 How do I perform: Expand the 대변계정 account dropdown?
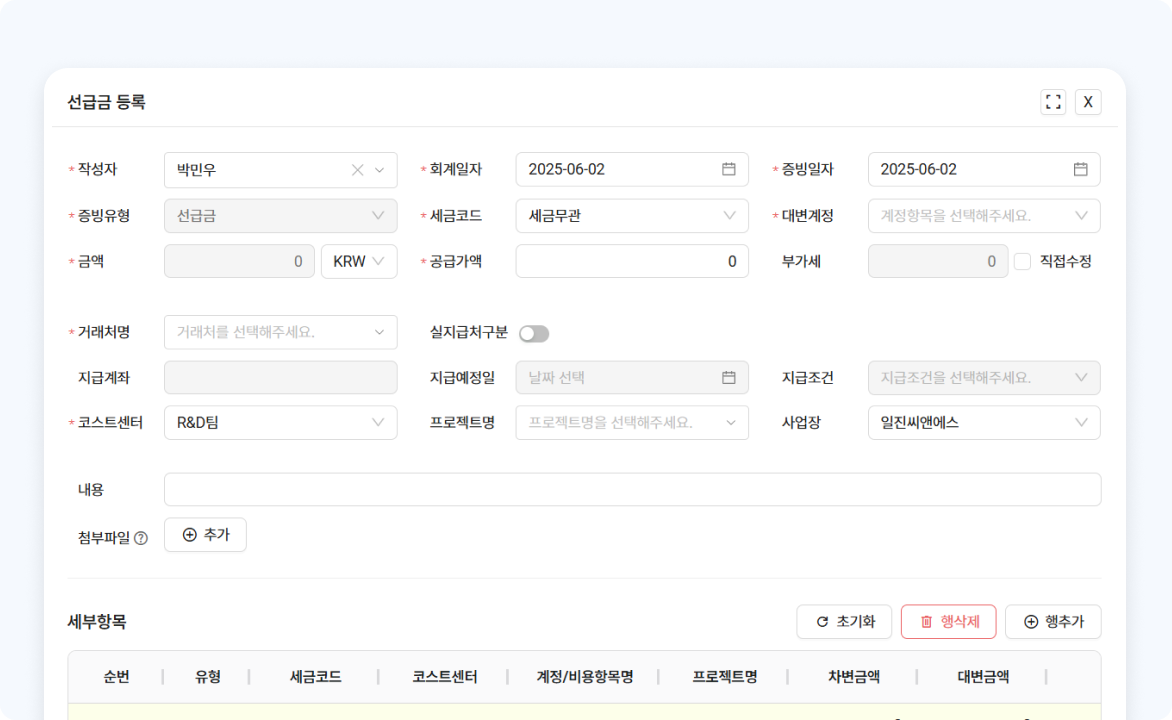[x=983, y=216]
